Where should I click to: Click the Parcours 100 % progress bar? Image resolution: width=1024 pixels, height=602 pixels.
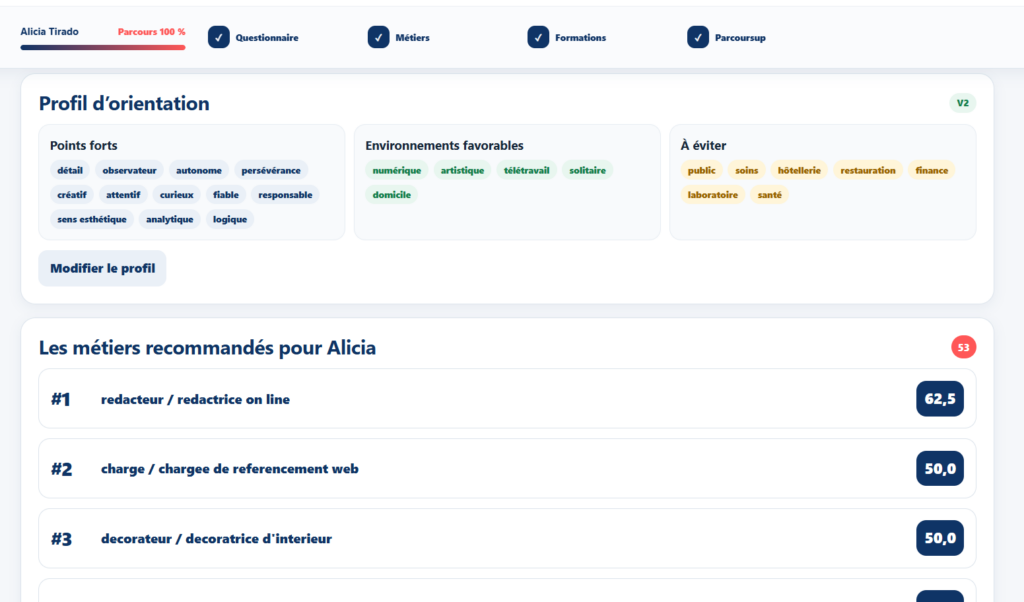[103, 47]
